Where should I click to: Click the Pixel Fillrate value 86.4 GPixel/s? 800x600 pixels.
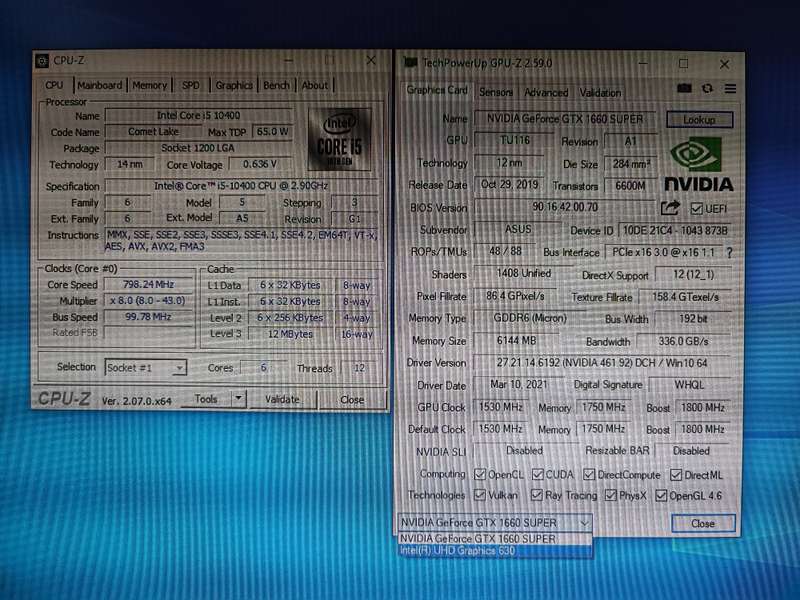(515, 296)
